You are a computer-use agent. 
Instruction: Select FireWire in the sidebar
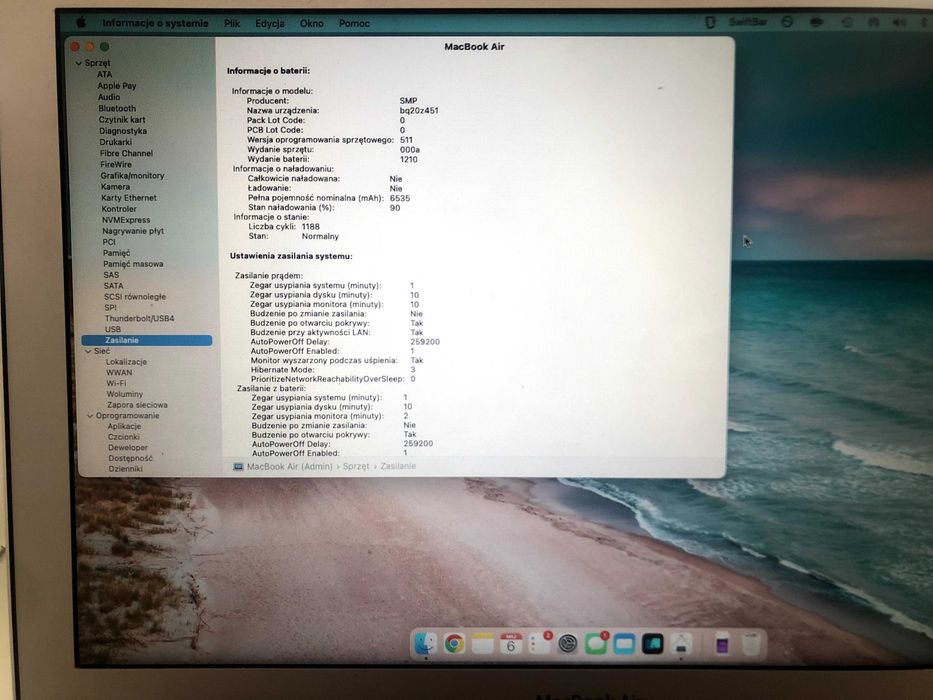(x=116, y=164)
